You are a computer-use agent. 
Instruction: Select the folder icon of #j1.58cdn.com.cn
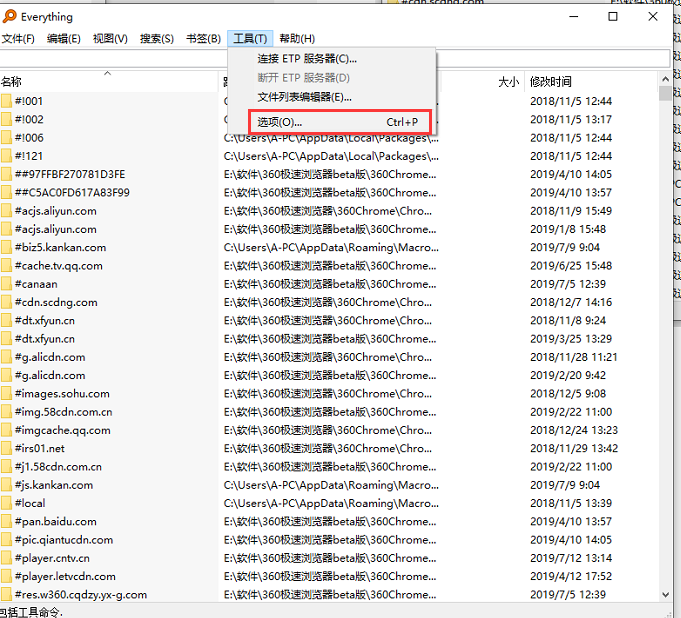pyautogui.click(x=6, y=466)
